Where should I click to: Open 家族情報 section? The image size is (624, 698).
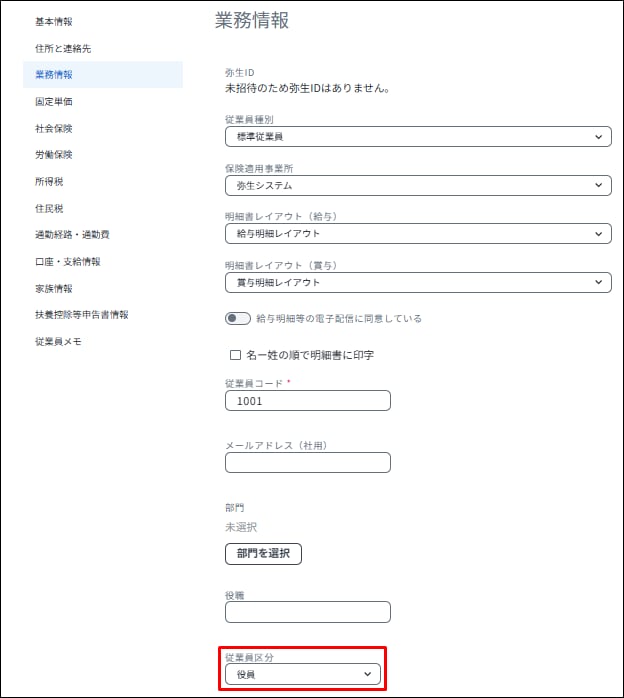(54, 288)
